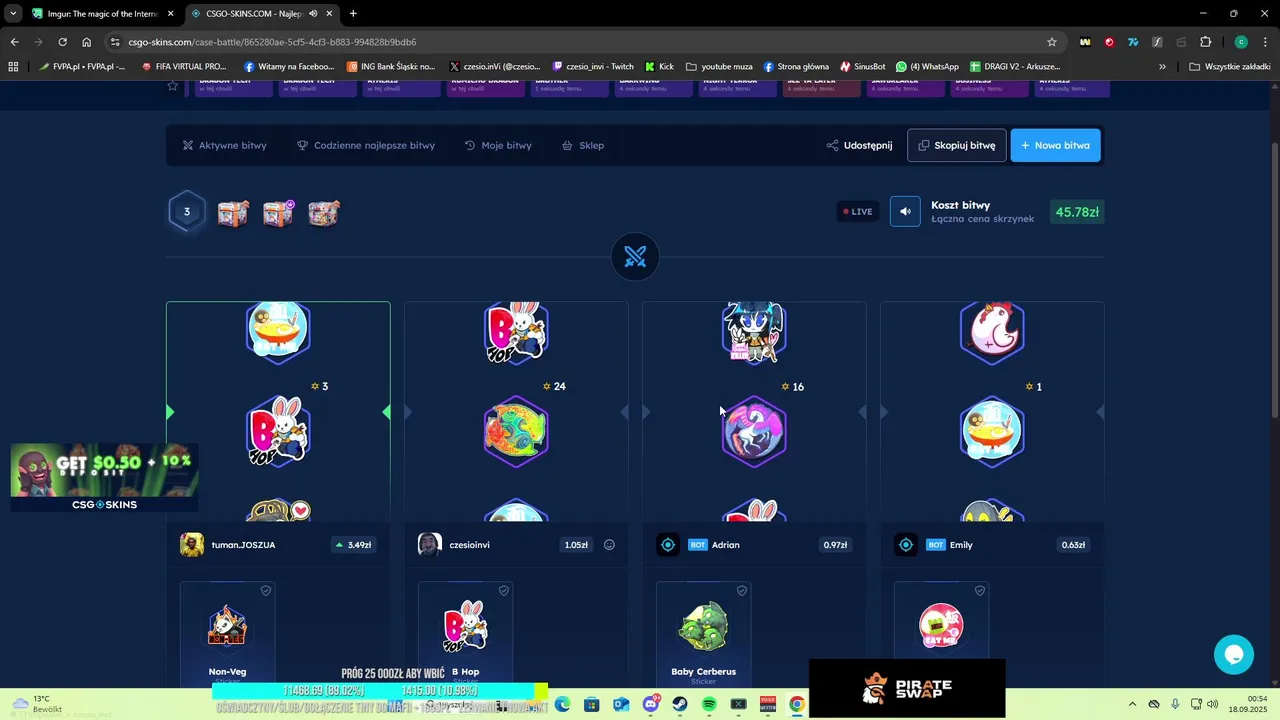
Task: Open Steam from the taskbar
Action: (680, 704)
